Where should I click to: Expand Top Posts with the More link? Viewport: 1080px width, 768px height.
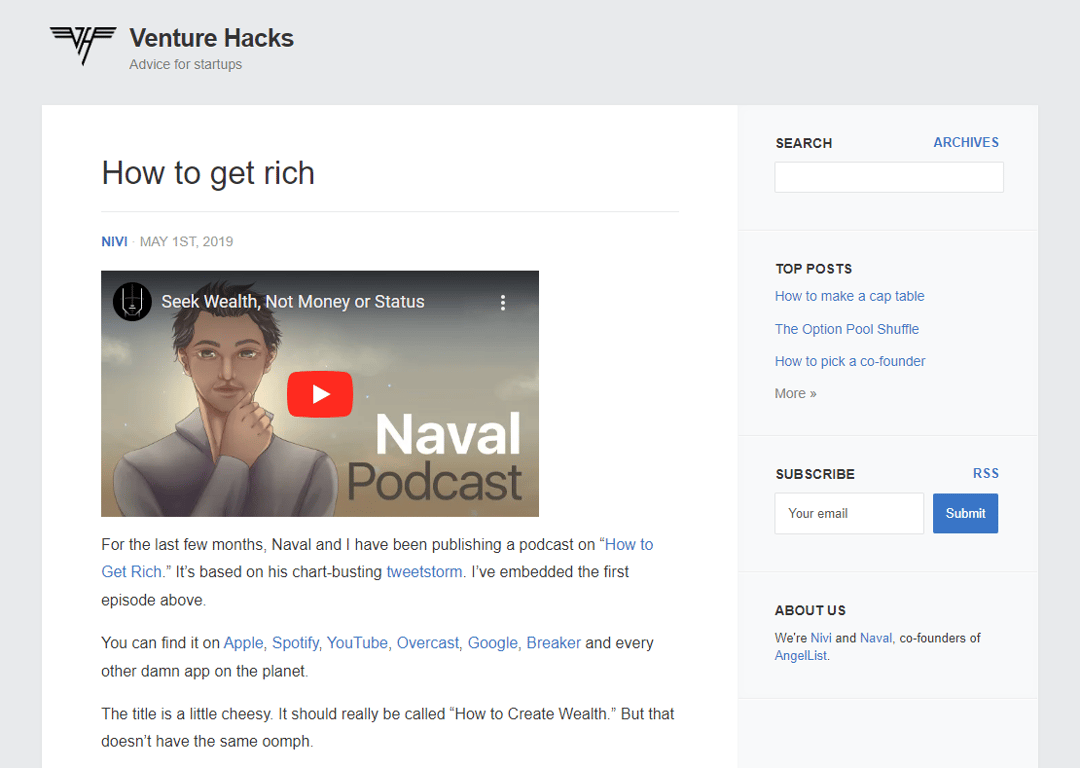(x=793, y=393)
